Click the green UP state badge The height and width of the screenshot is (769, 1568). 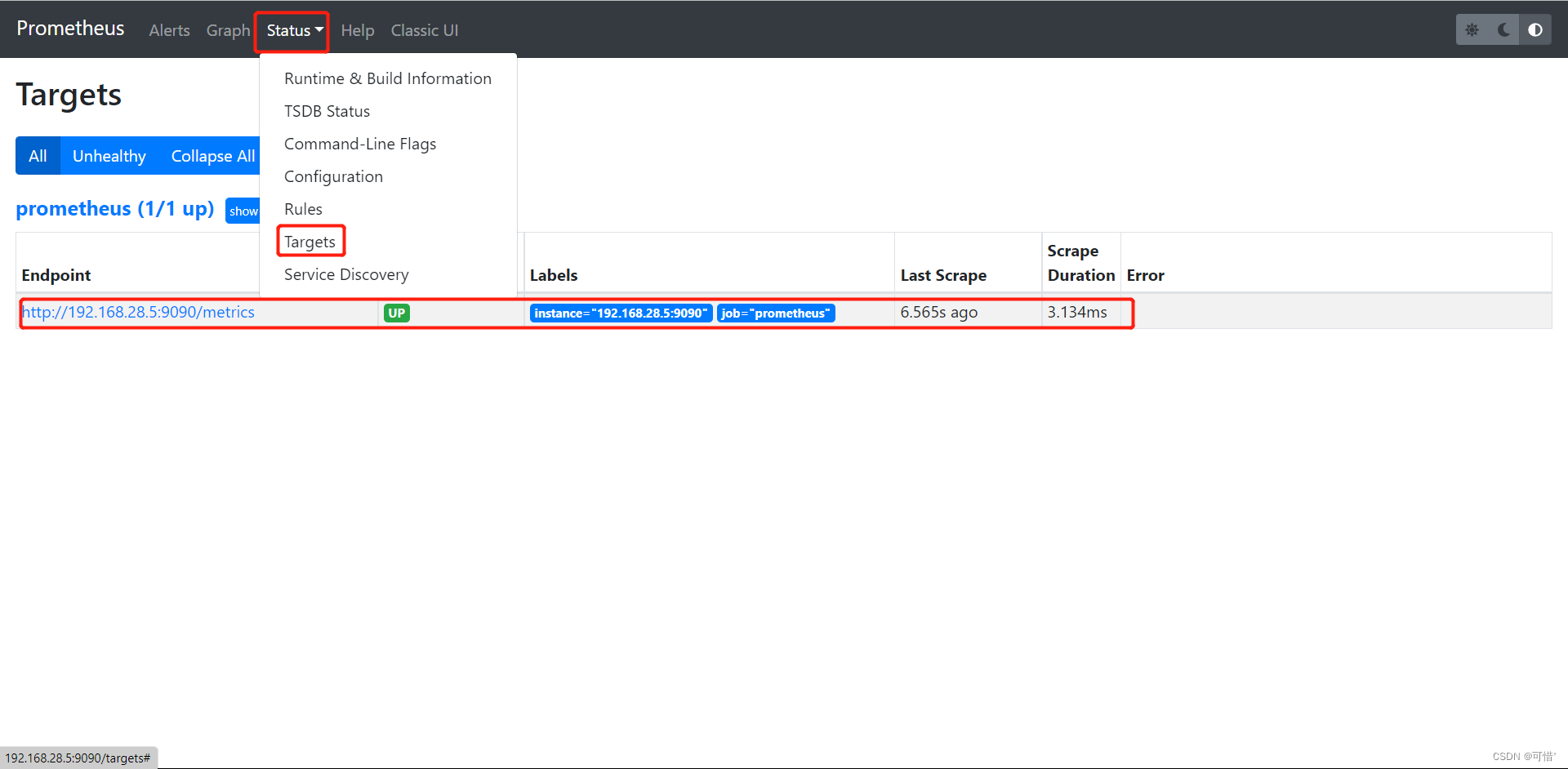(397, 313)
